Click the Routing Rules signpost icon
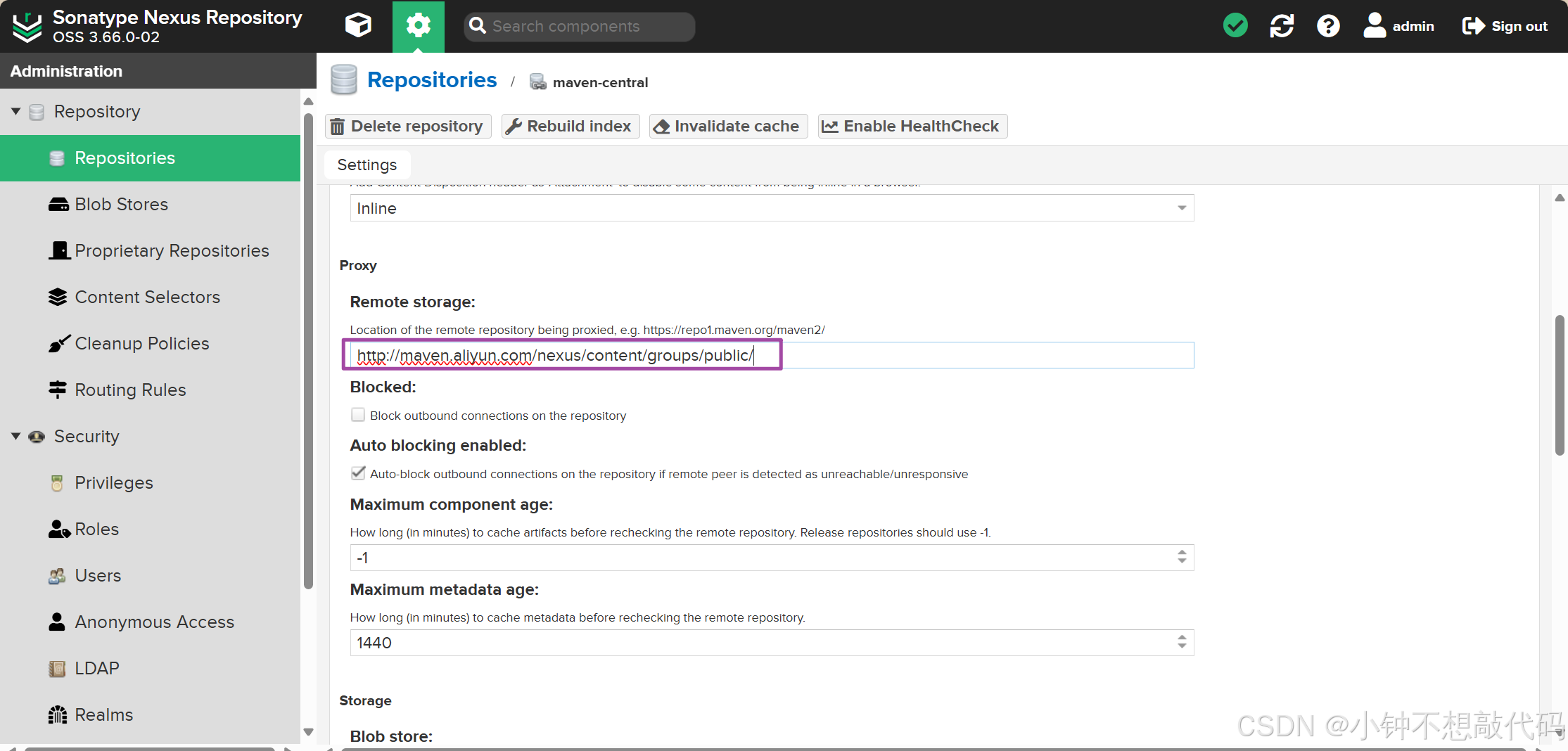This screenshot has width=1568, height=751. click(x=58, y=390)
